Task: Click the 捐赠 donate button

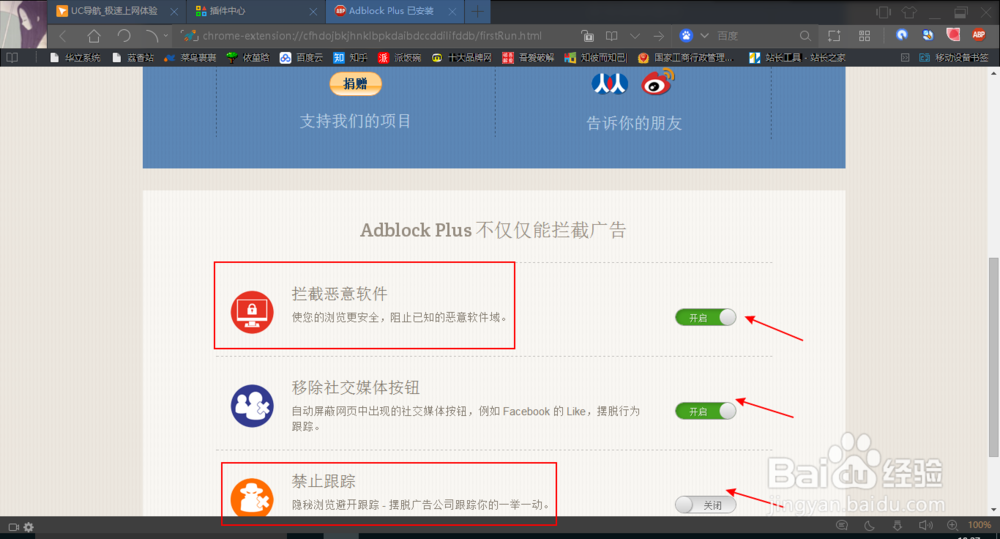Action: [355, 84]
